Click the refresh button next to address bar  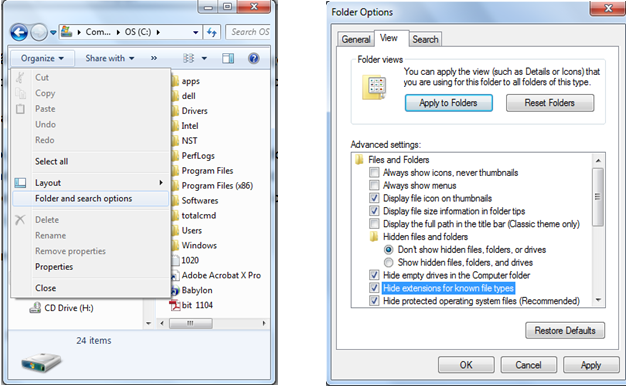212,32
